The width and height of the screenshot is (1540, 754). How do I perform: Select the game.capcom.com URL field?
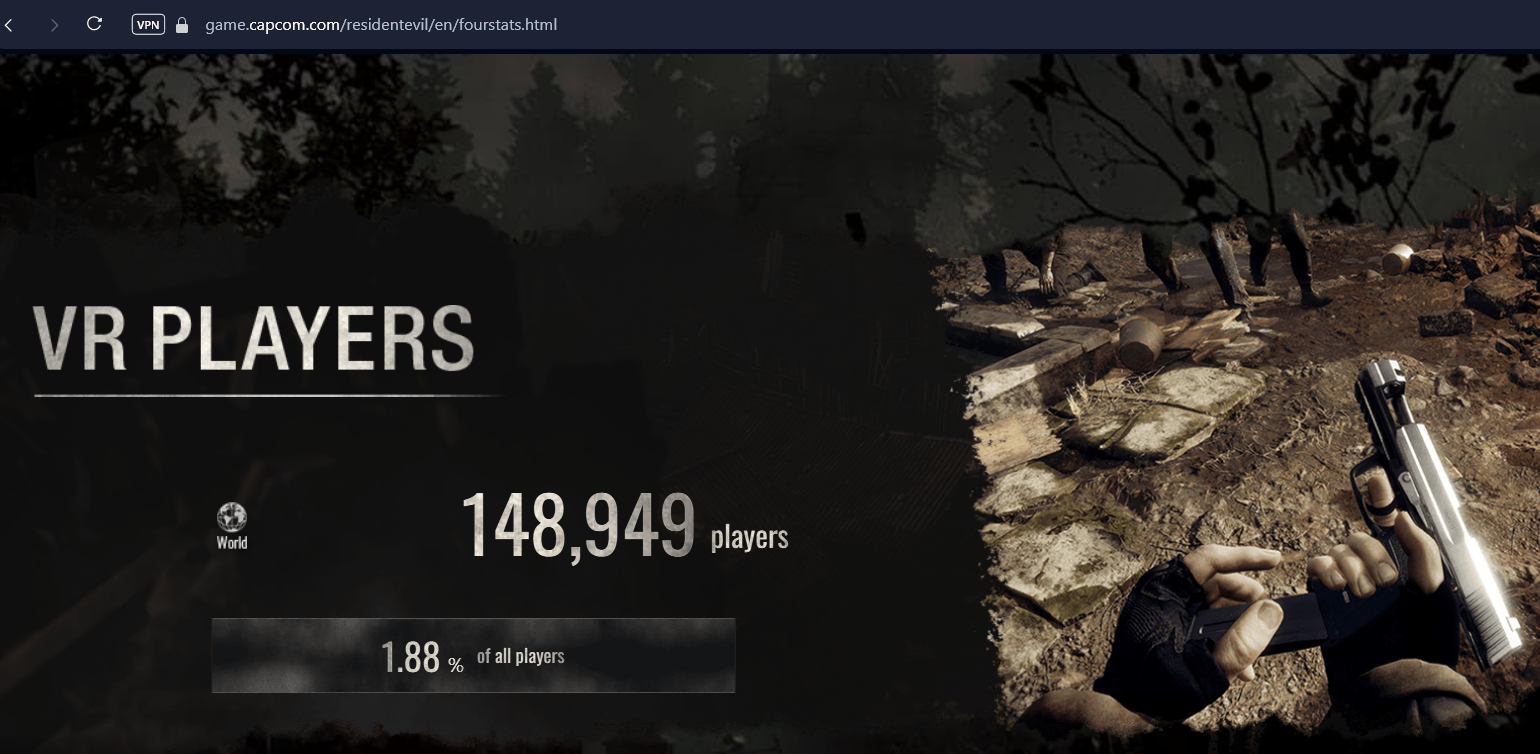coord(381,24)
